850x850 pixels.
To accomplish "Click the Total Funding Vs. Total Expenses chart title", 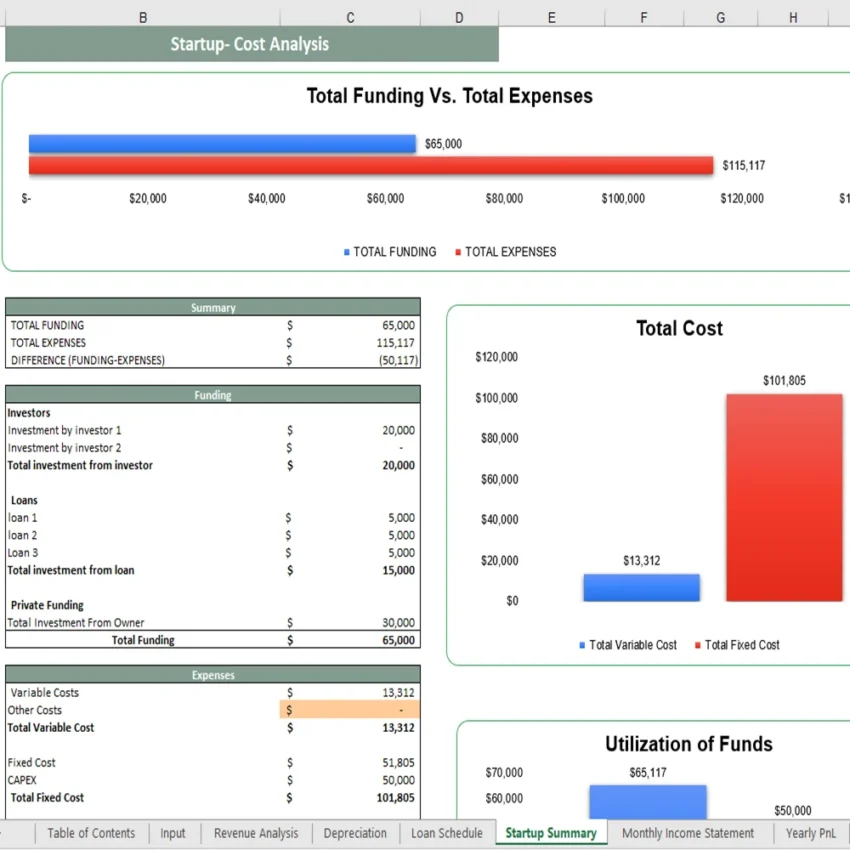I will click(x=448, y=96).
